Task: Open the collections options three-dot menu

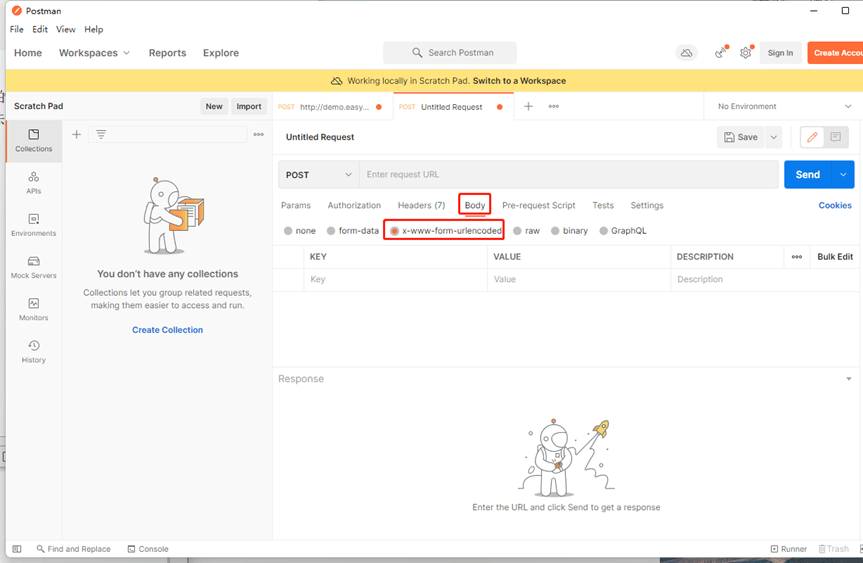Action: coord(259,134)
